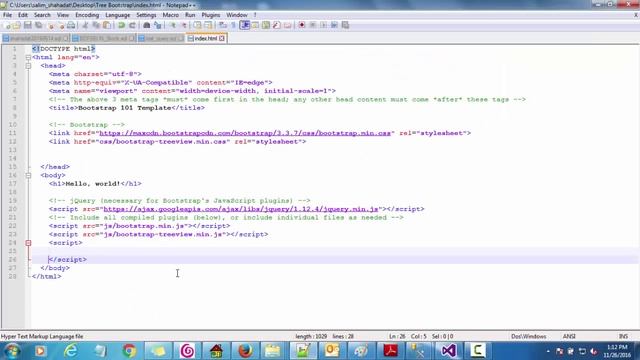
Task: Start macro recording with the red record icon
Action: [302, 25]
